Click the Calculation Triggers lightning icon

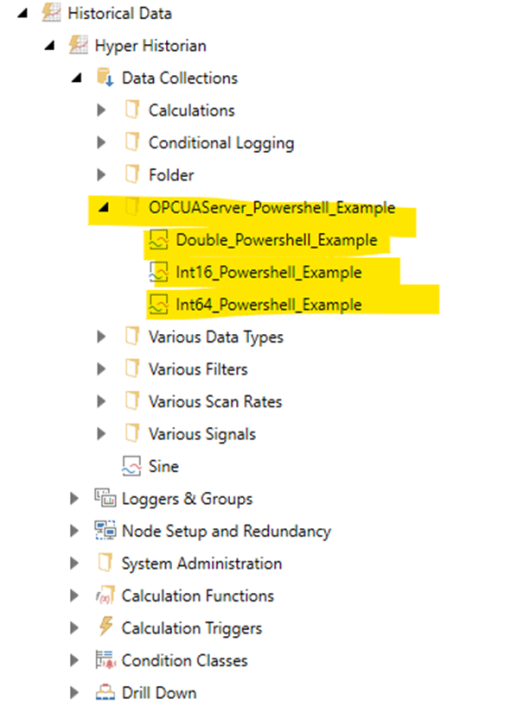coord(105,628)
